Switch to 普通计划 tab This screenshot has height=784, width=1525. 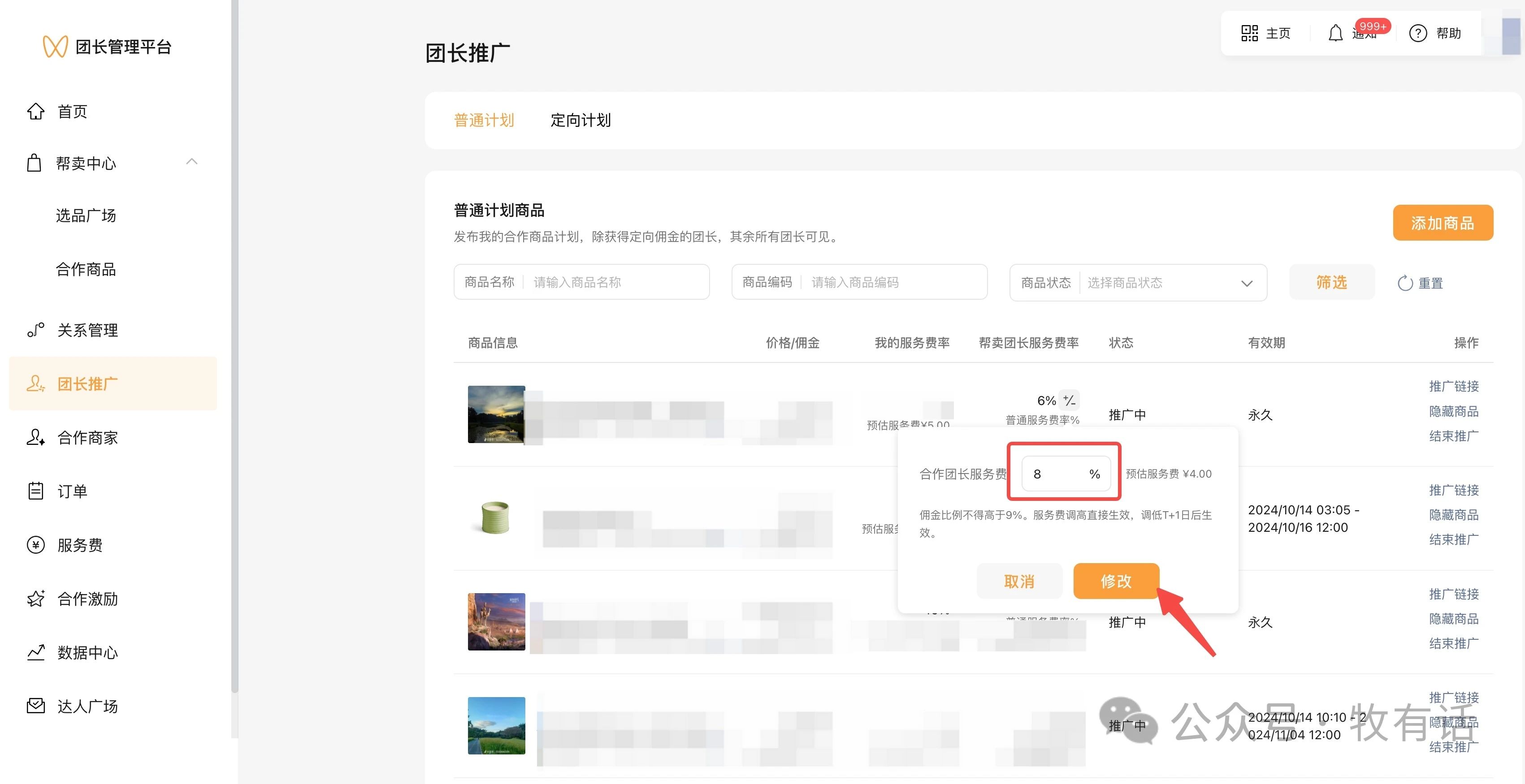click(x=484, y=120)
